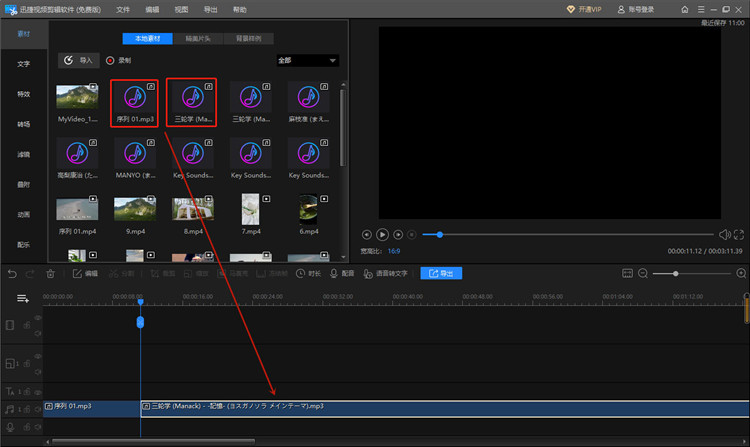
Task: Open the 时长 duration clock tool
Action: tap(308, 273)
